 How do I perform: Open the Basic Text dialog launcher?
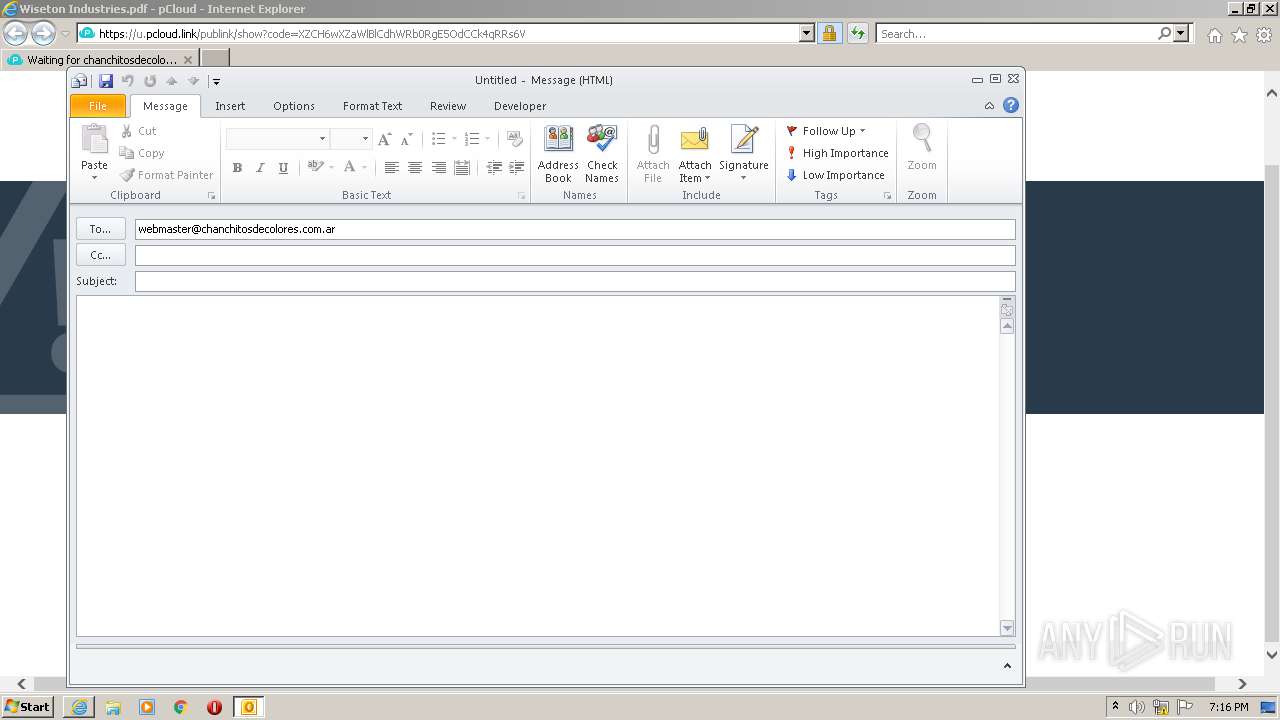coord(522,196)
